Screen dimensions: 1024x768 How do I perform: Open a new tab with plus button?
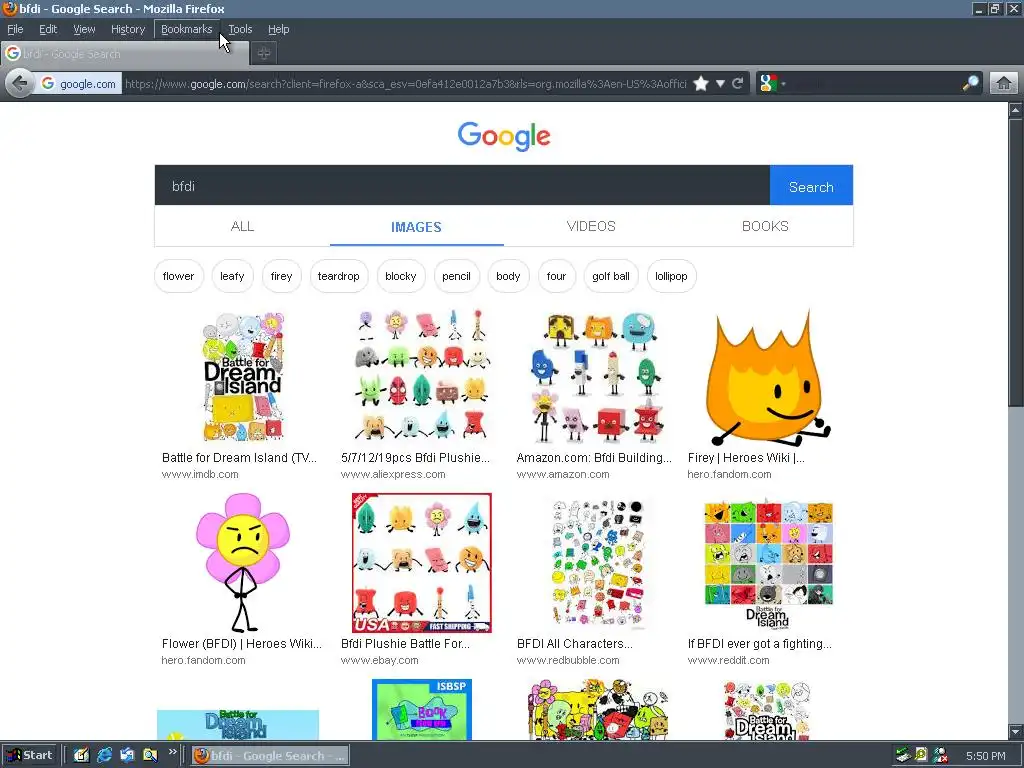[264, 54]
